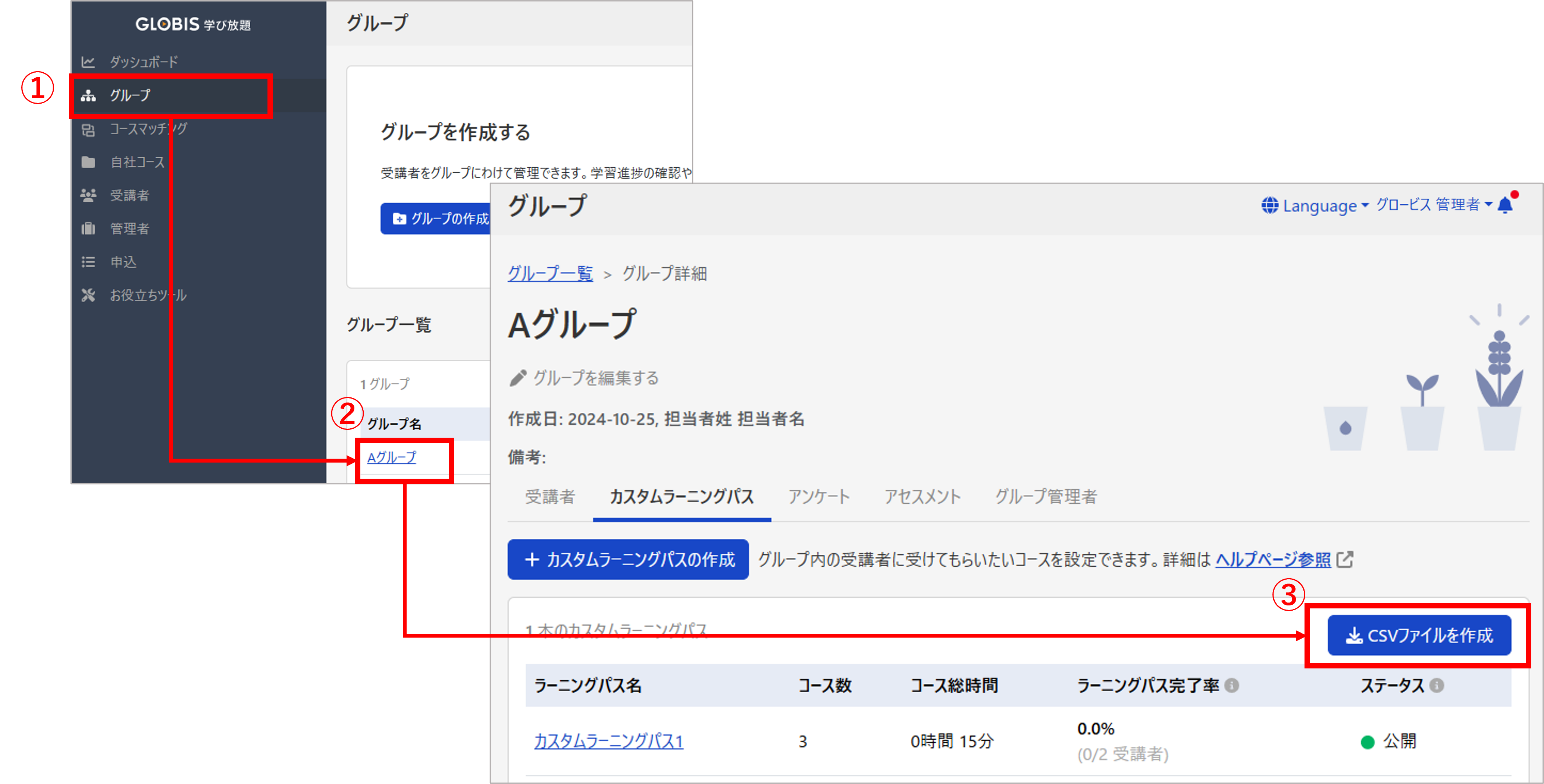The height and width of the screenshot is (784, 1544).
Task: Open notifications with the bell icon
Action: pos(1505,205)
